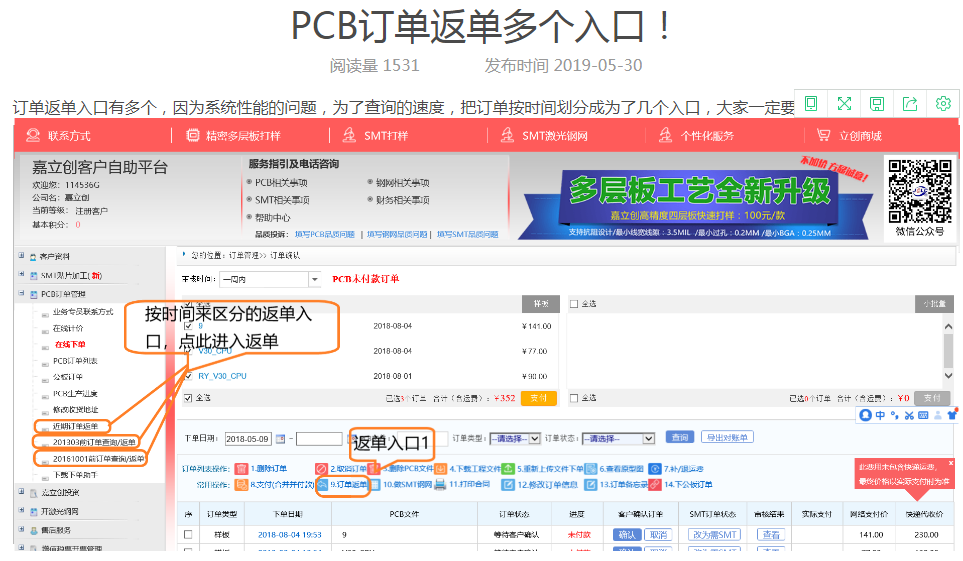Select 个性化服务 in the red nav bar
The image size is (963, 561).
click(x=706, y=136)
